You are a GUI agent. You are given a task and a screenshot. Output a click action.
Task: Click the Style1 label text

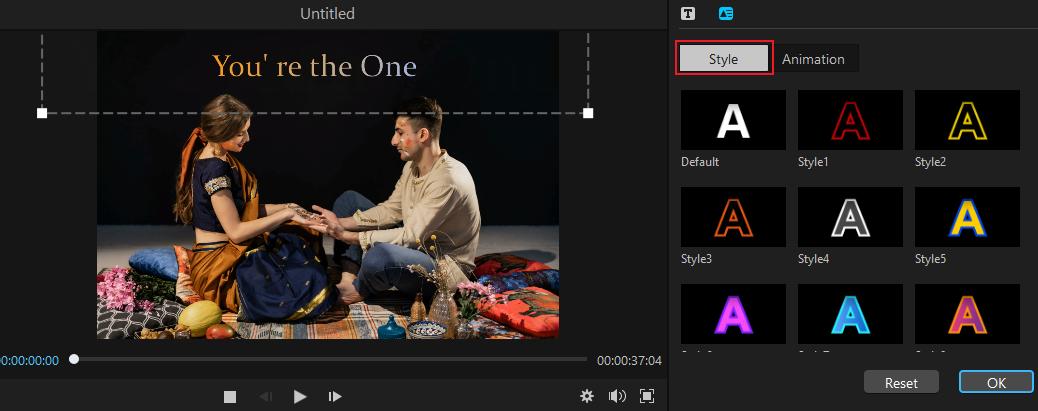[x=813, y=161]
